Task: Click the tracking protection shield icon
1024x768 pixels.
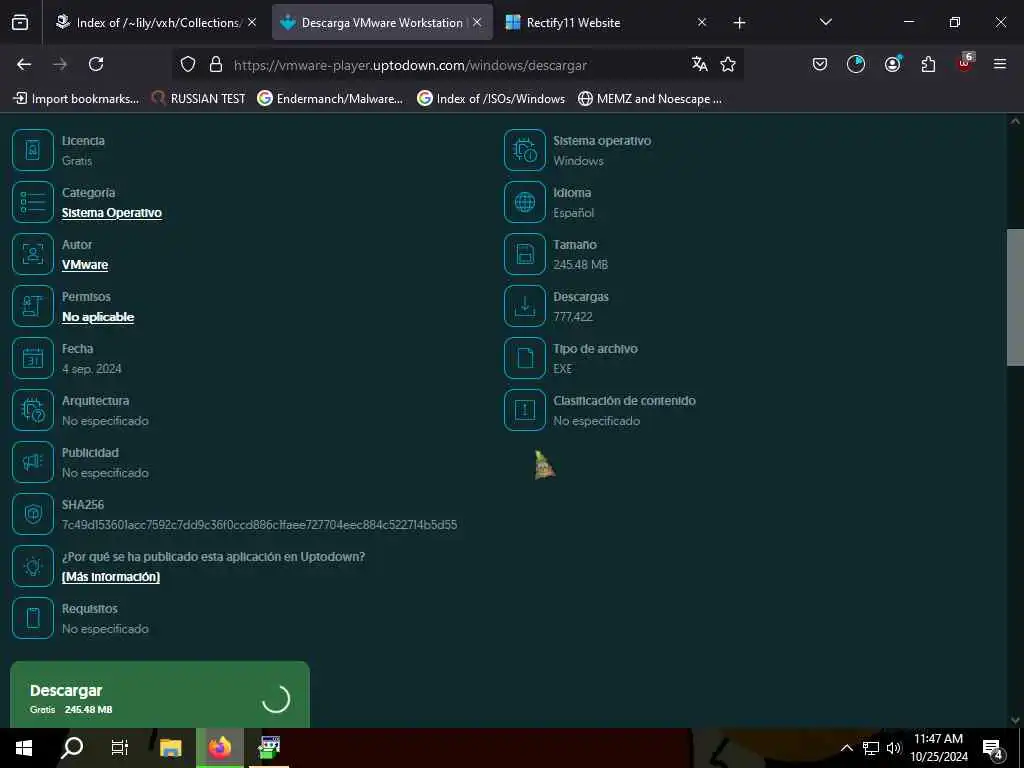Action: (188, 64)
